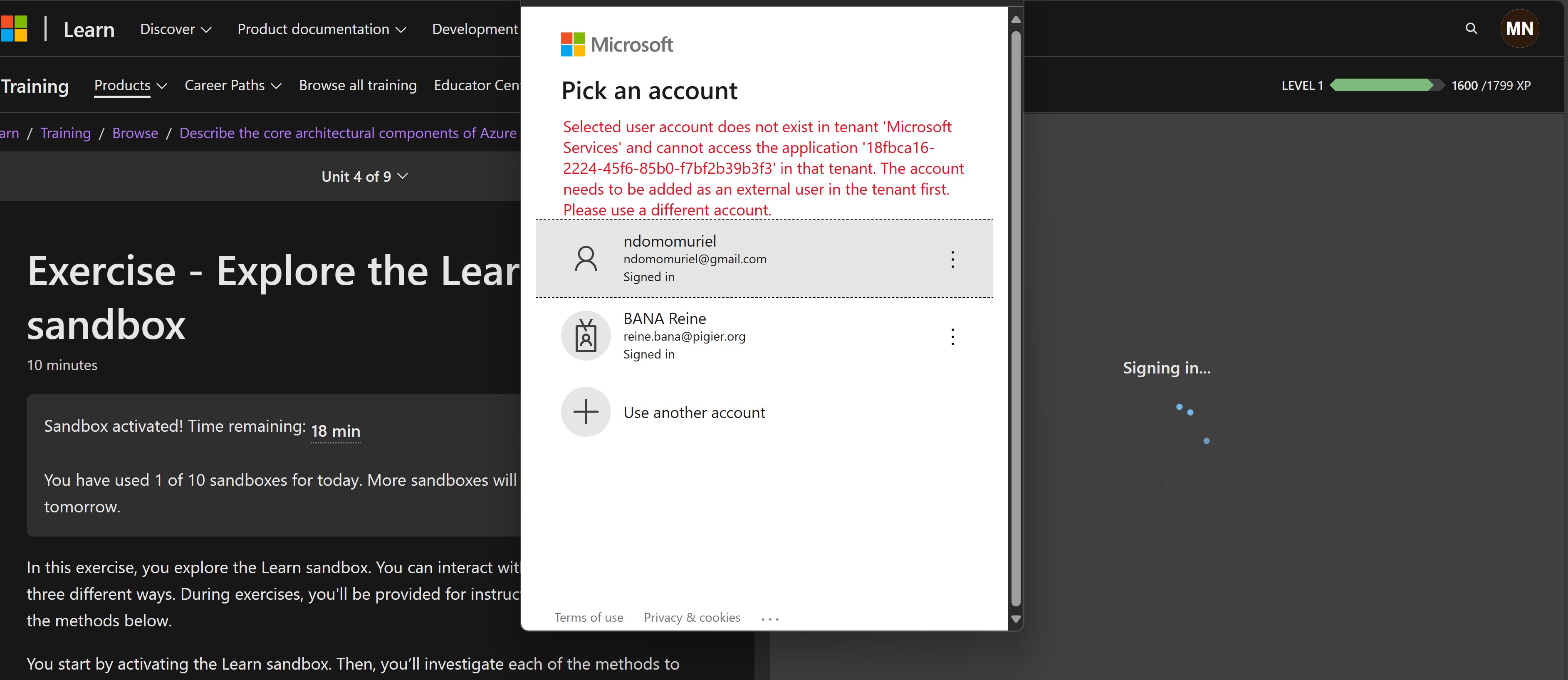This screenshot has width=1568, height=680.
Task: Go to Browse all training
Action: (358, 85)
